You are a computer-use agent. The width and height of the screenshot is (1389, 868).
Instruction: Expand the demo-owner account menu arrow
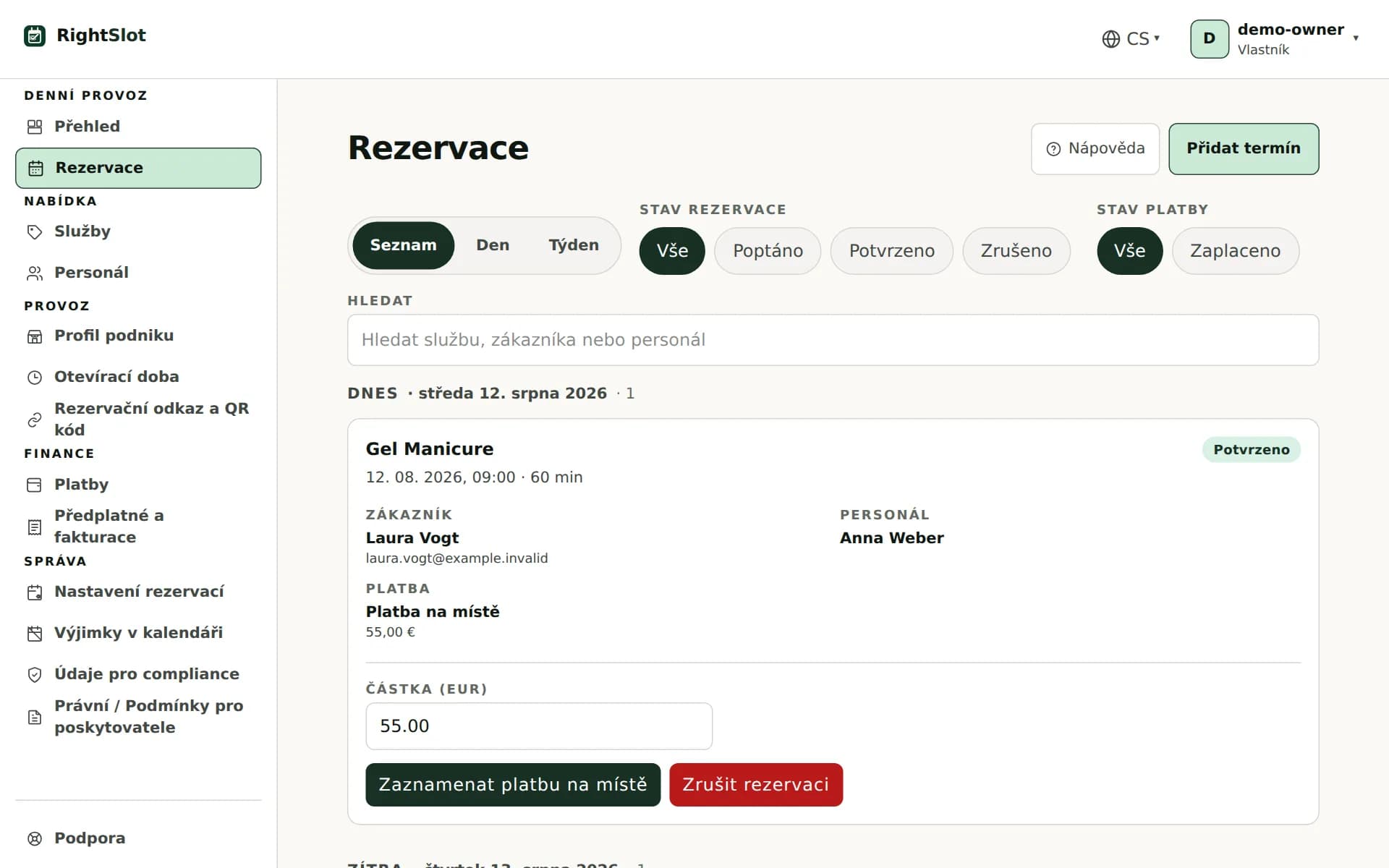(1356, 38)
